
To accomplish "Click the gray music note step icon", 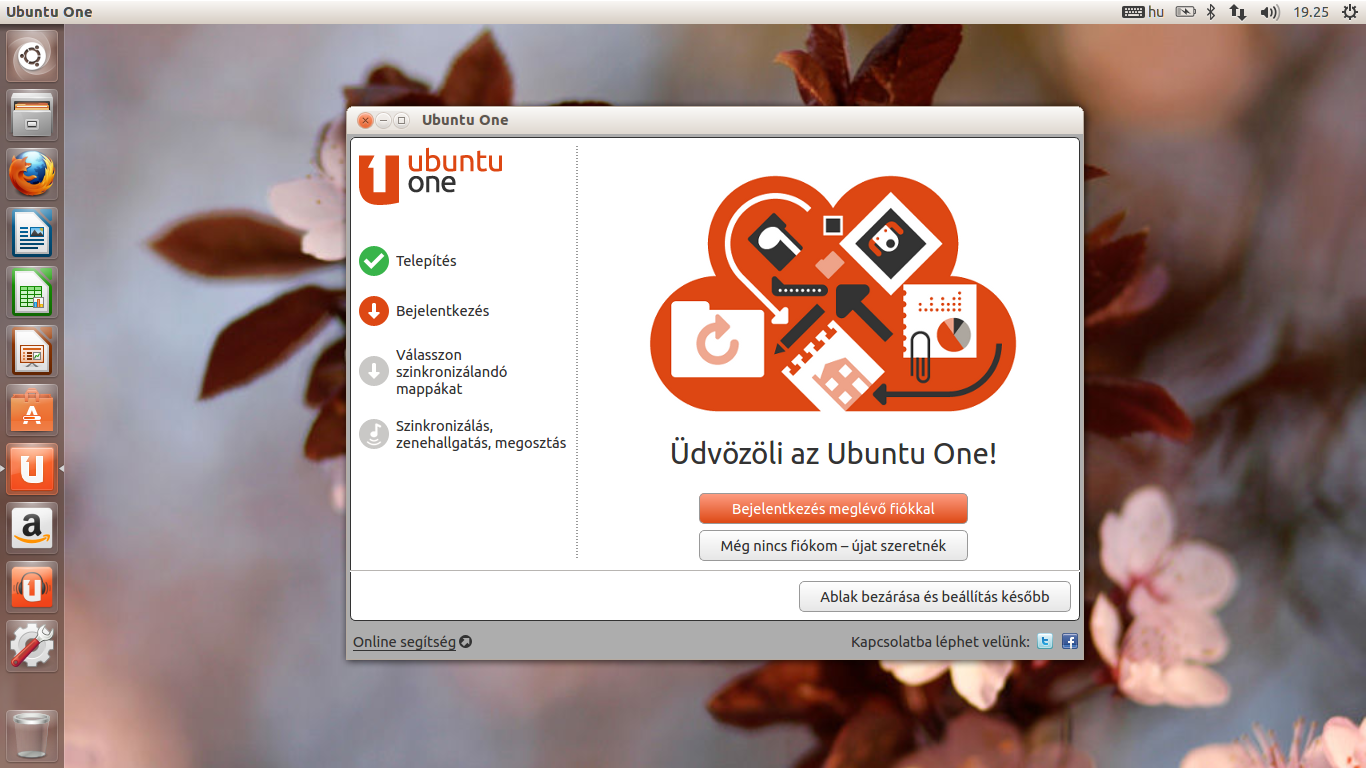I will point(374,433).
